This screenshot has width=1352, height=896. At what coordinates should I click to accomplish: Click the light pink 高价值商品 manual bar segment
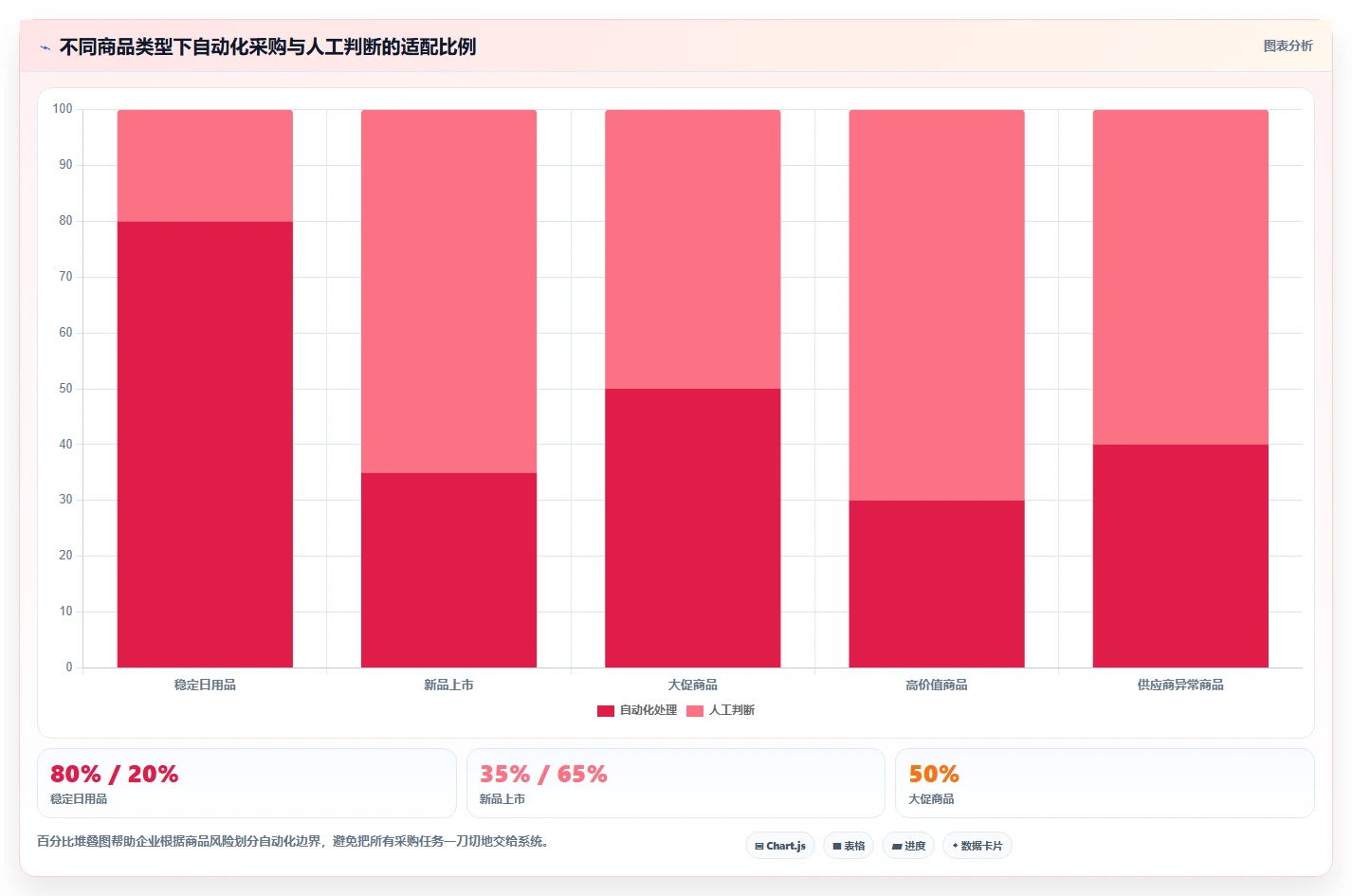coord(937,305)
